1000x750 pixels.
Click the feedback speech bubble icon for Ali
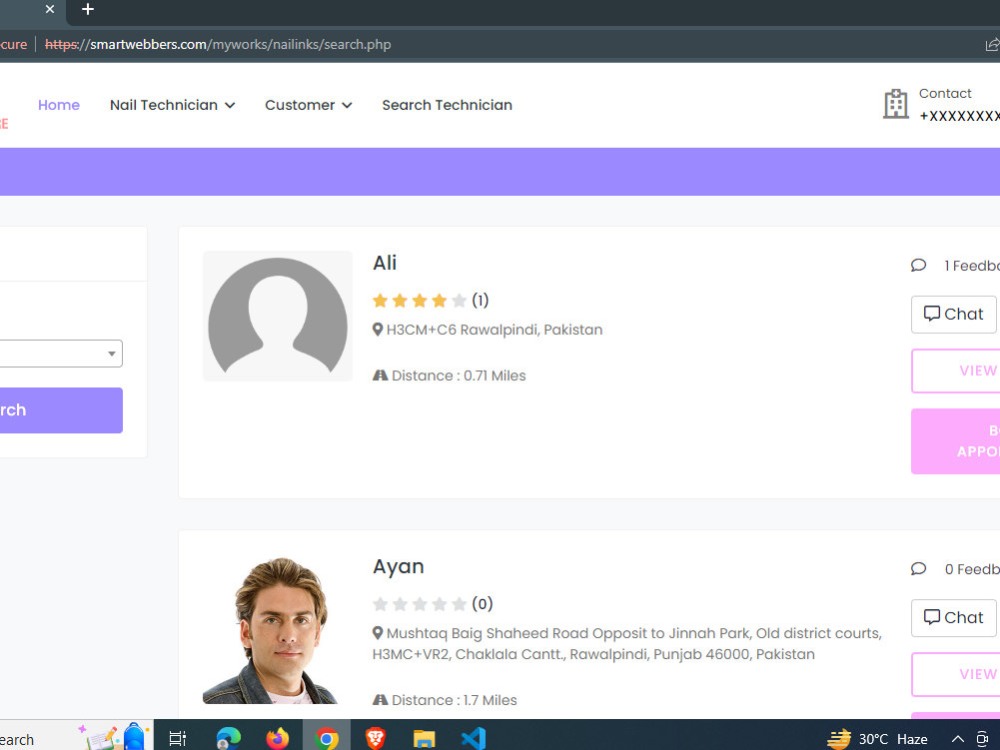pos(918,265)
